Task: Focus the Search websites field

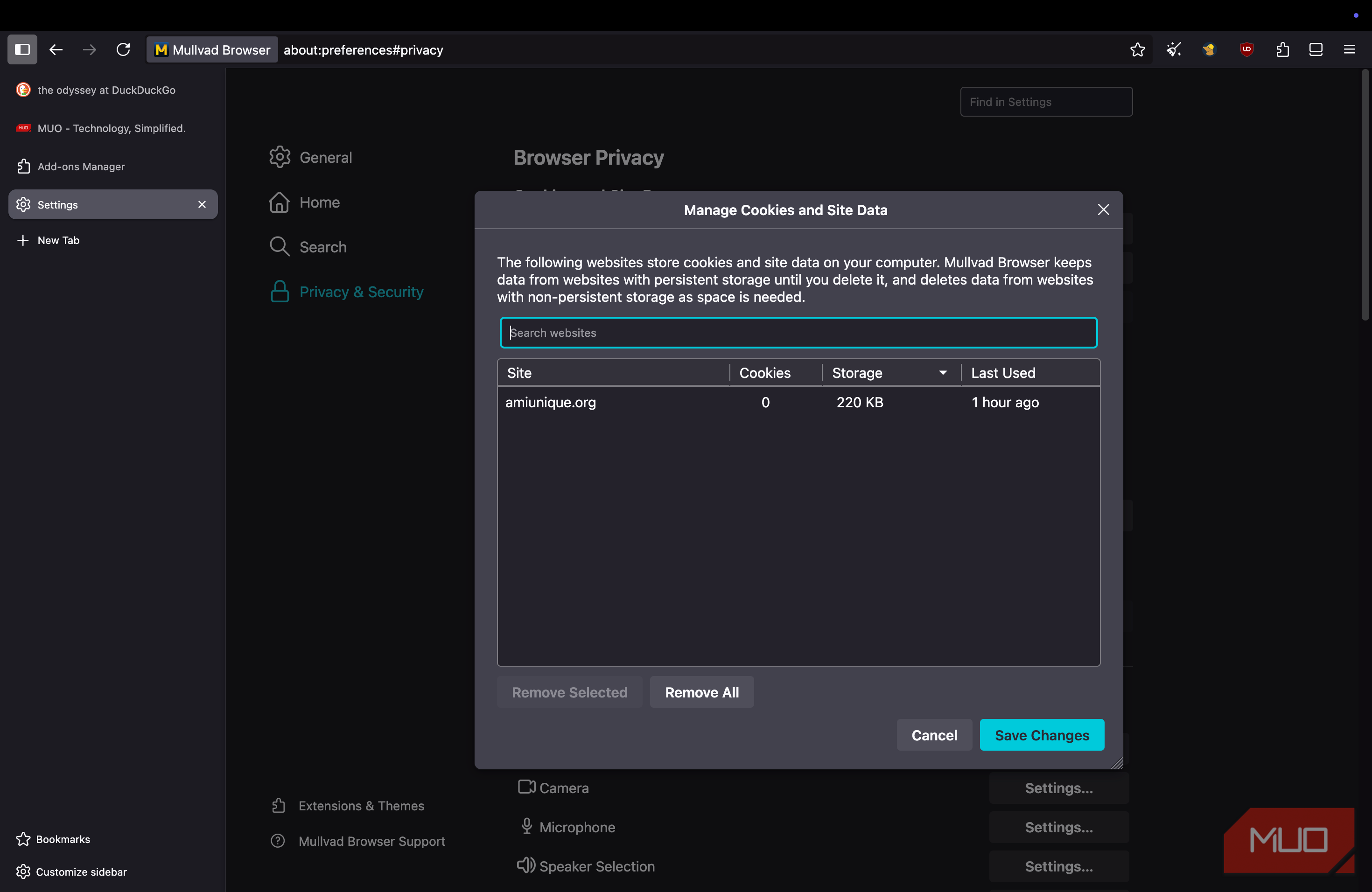Action: [798, 333]
